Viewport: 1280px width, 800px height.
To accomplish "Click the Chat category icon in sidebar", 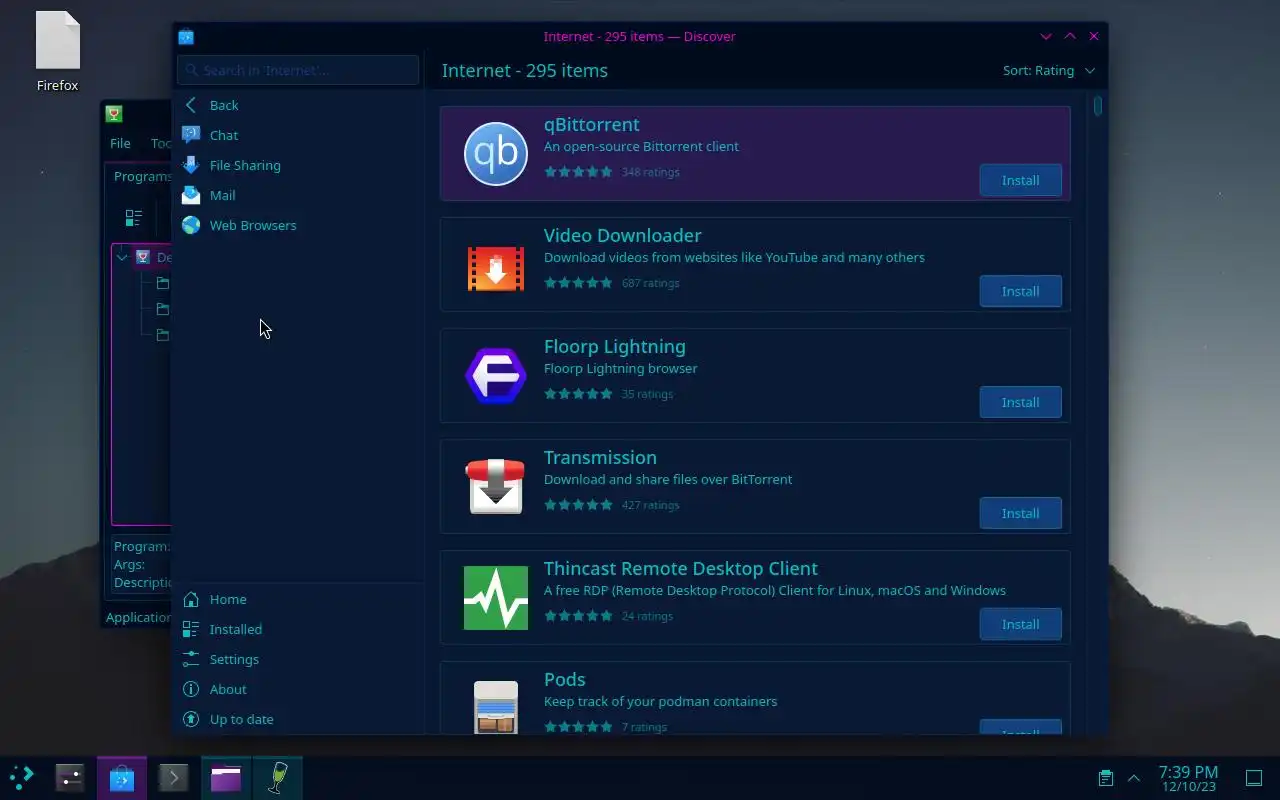I will (191, 135).
